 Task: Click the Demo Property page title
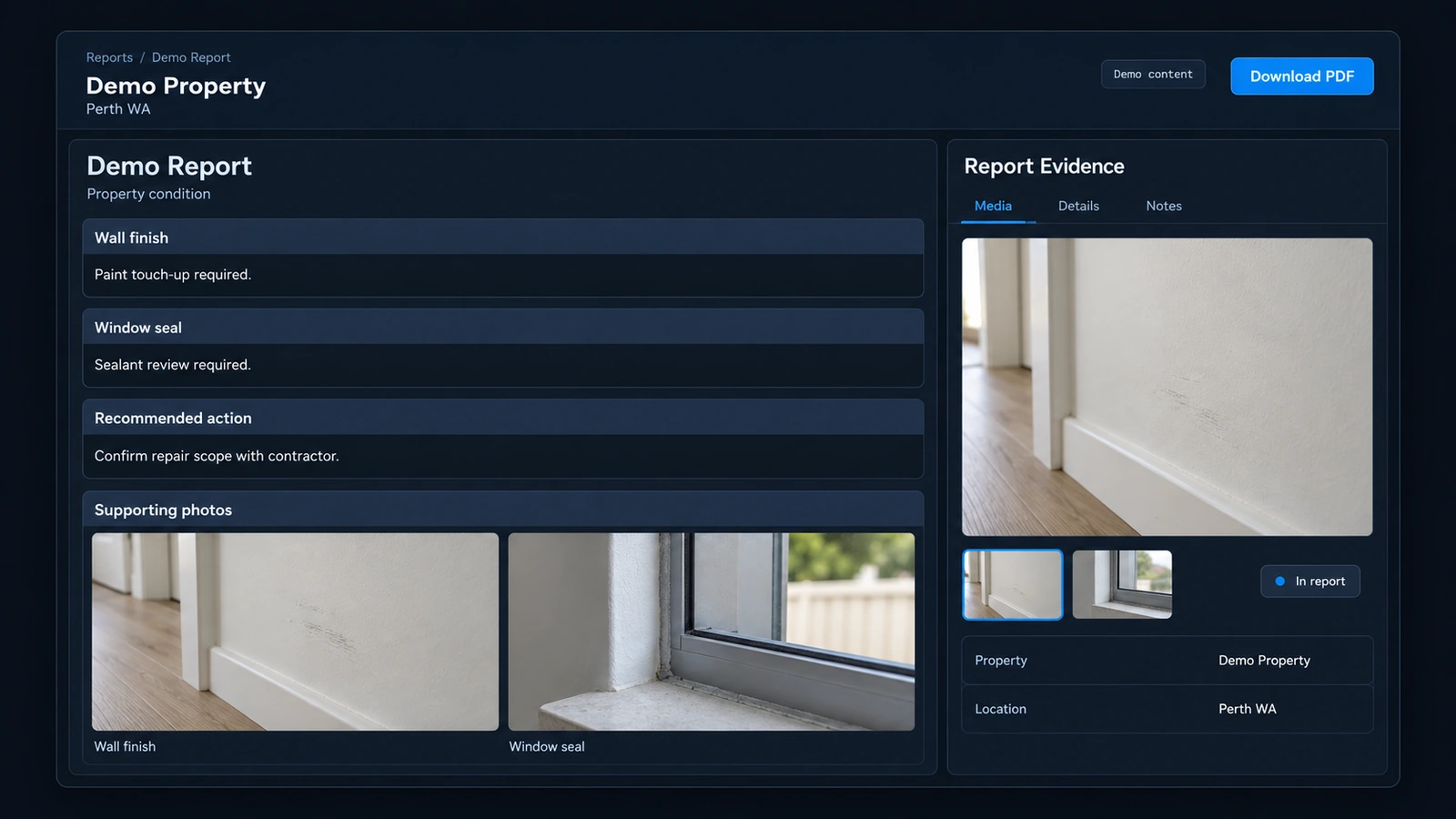point(176,86)
